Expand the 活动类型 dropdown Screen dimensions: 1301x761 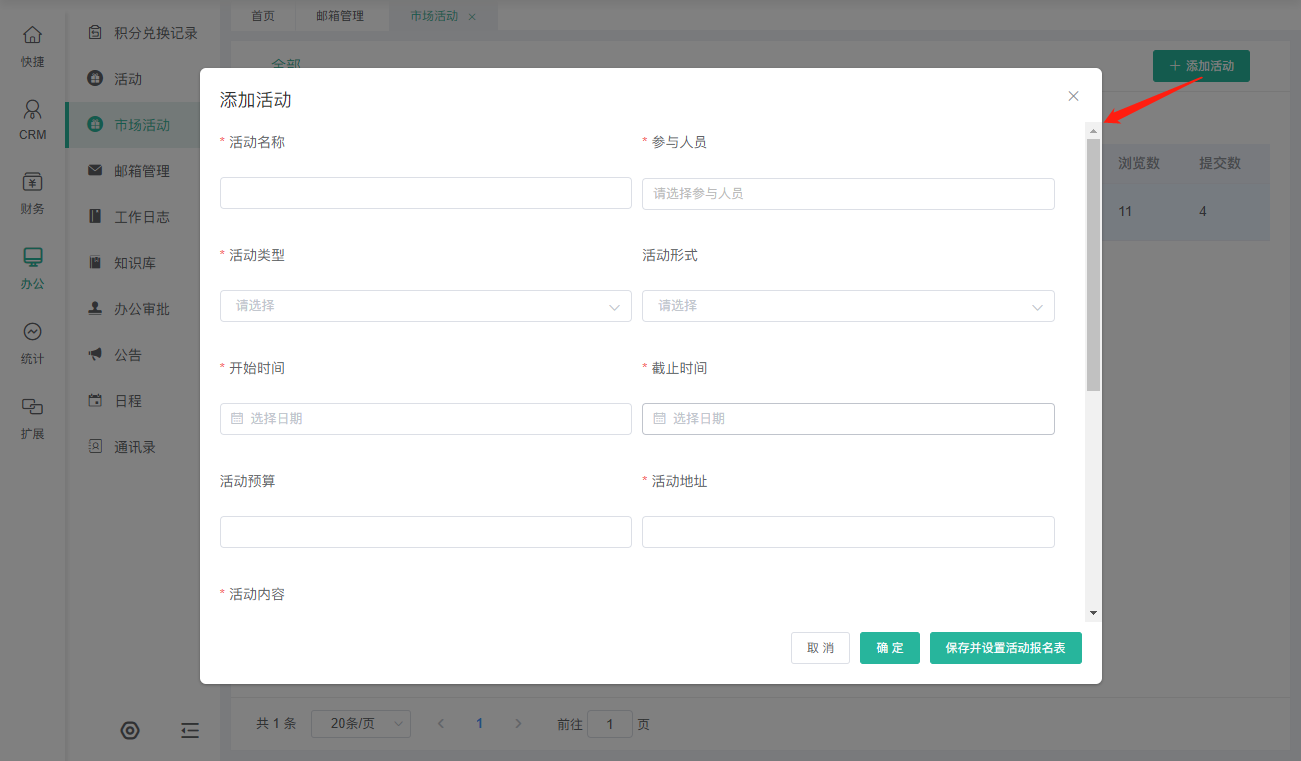coord(426,306)
